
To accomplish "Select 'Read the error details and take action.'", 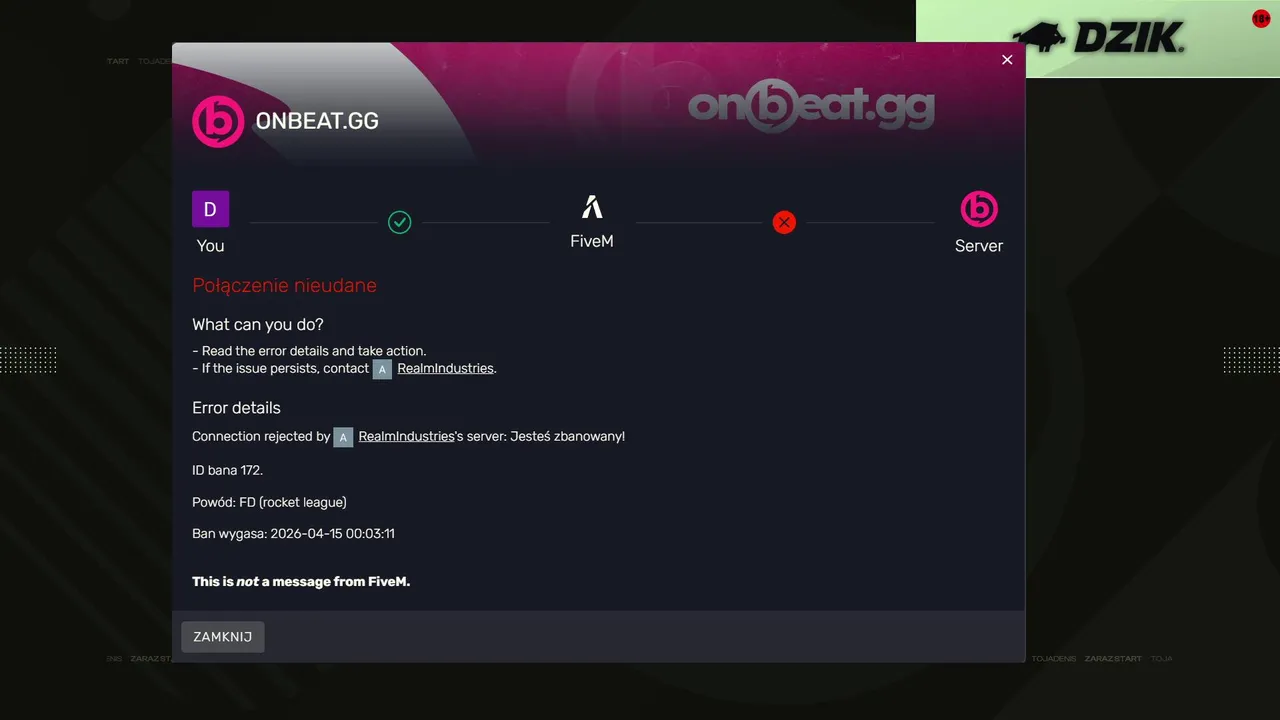I will point(314,351).
